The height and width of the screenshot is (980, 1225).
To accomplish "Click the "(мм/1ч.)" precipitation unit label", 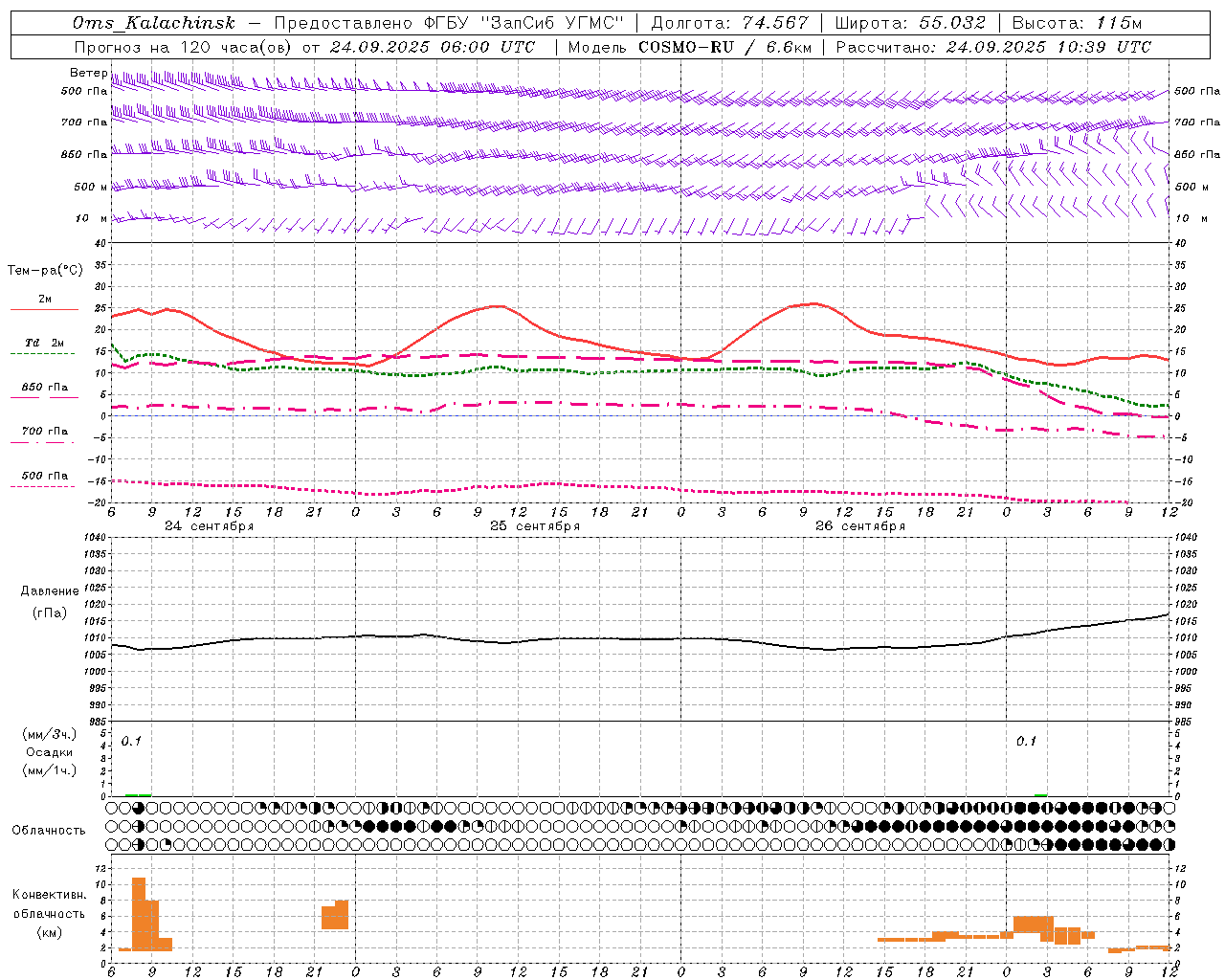I will pyautogui.click(x=50, y=770).
